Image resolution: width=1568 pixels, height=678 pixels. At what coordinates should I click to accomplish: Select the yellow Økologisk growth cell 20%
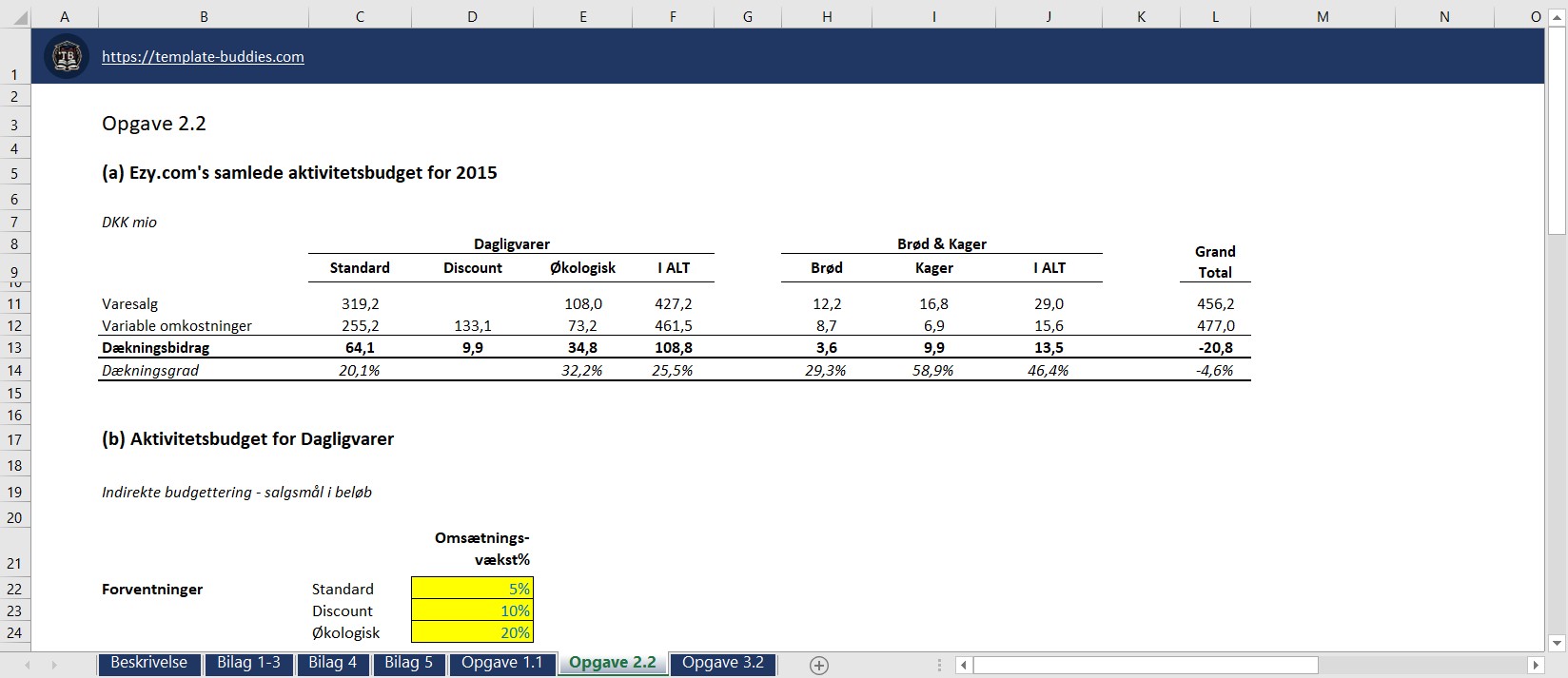click(x=472, y=632)
